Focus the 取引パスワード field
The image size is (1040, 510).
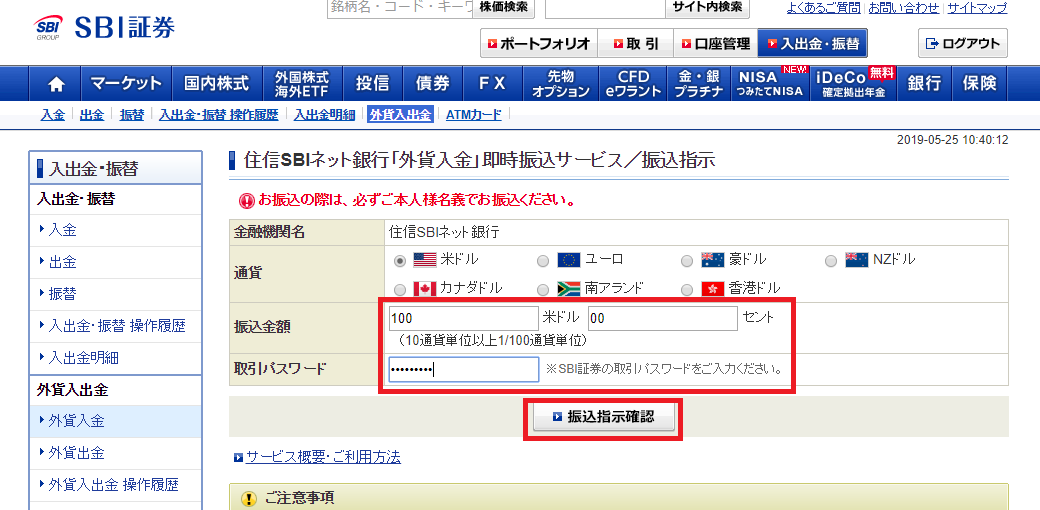pos(464,369)
